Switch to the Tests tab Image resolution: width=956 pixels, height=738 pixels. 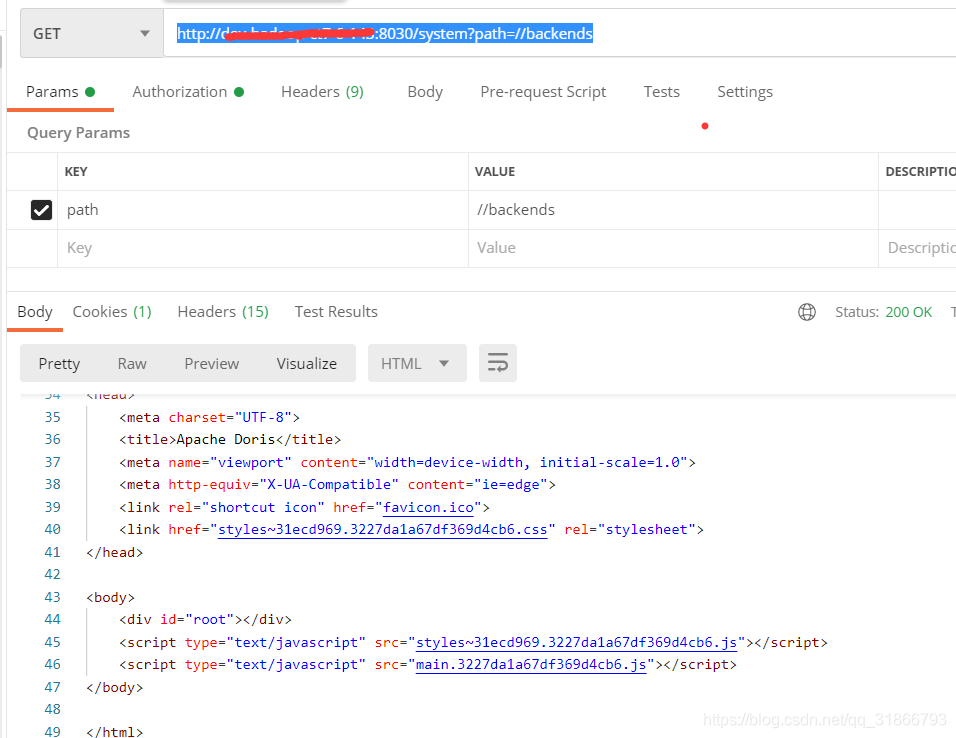pos(661,91)
